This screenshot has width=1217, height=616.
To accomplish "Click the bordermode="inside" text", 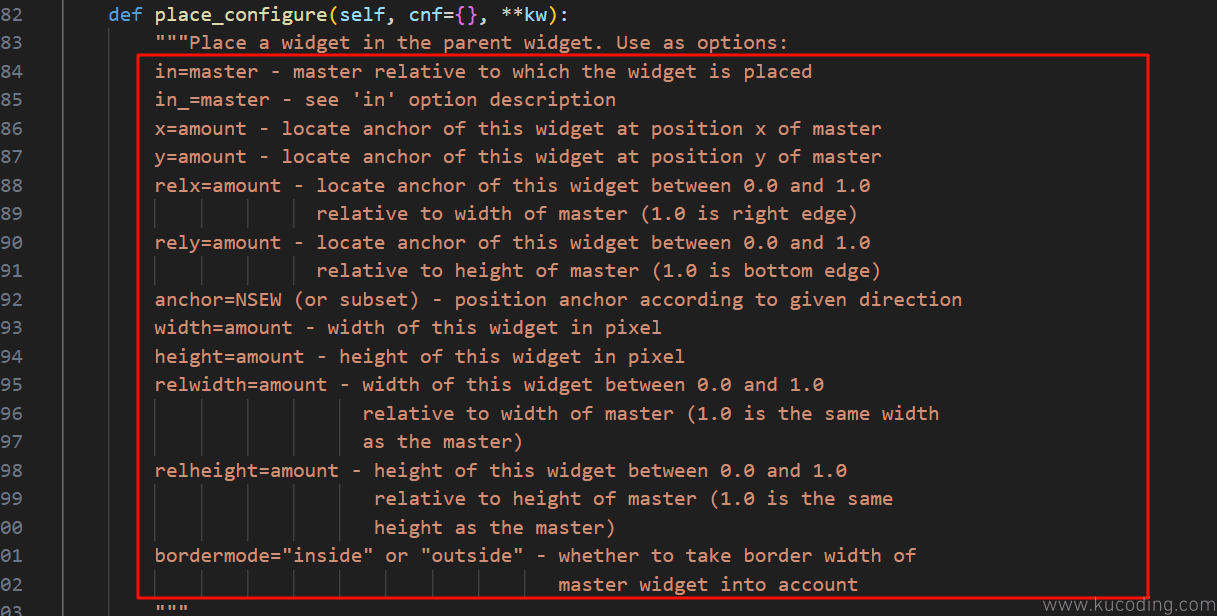I will coord(265,556).
